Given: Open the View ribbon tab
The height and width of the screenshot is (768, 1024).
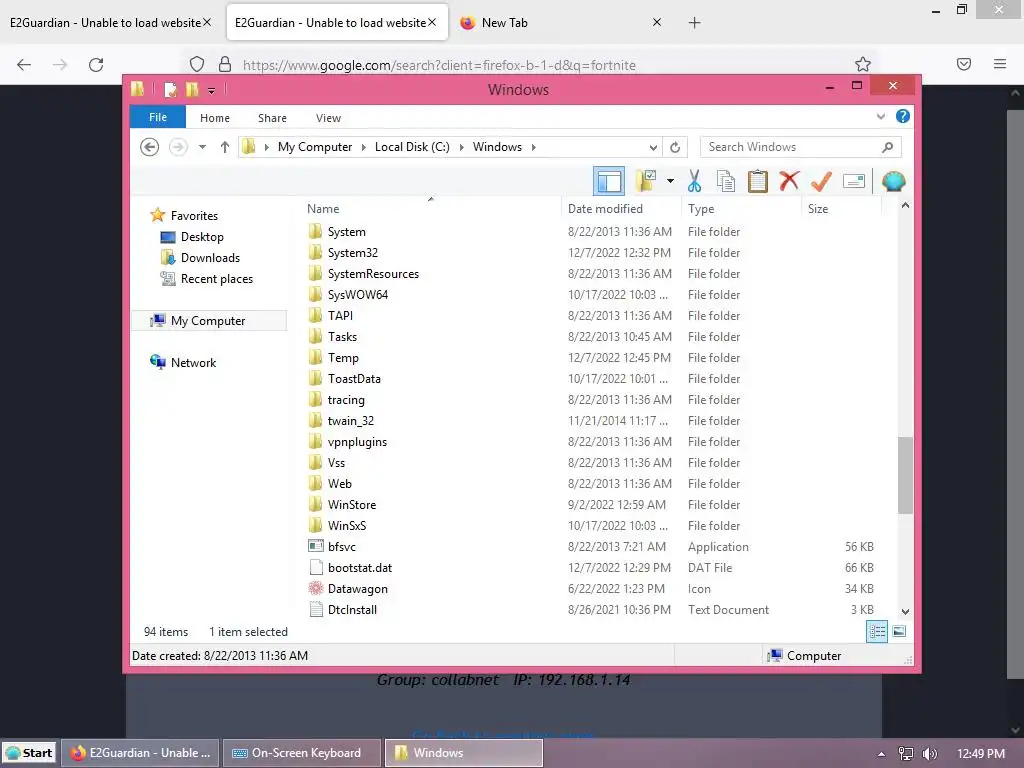Looking at the screenshot, I should (x=328, y=118).
